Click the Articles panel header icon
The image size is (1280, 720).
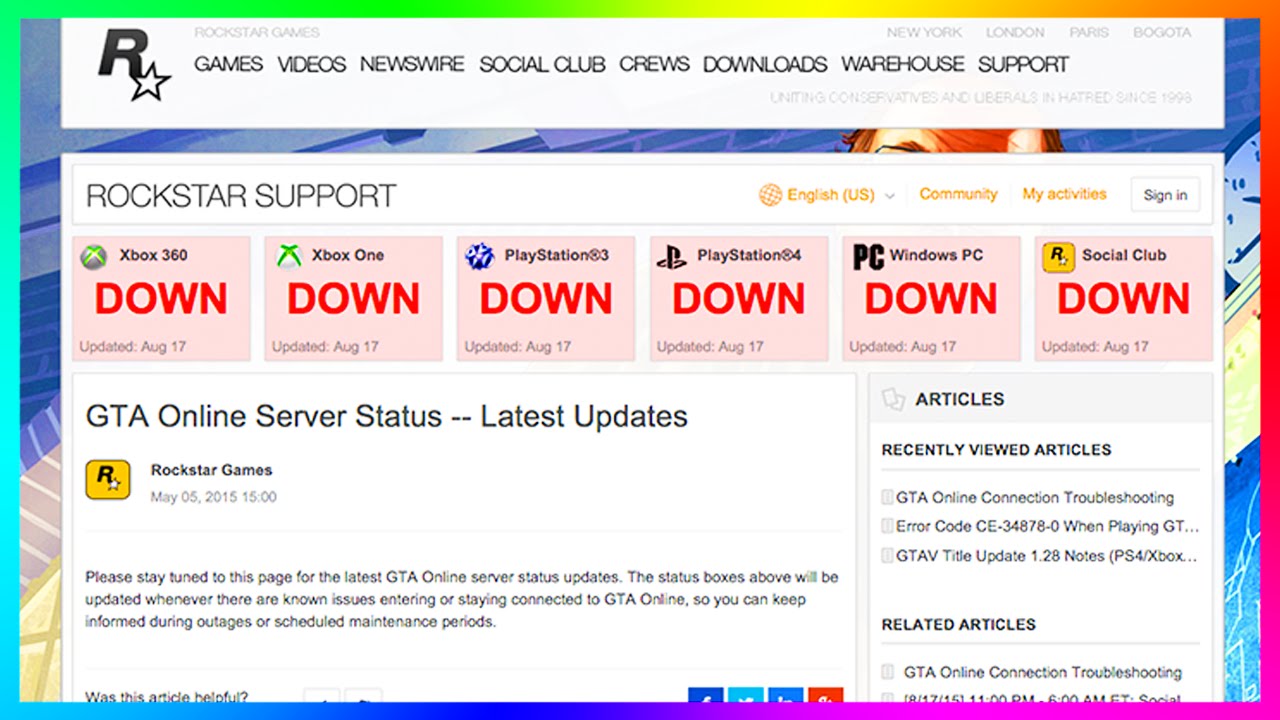coord(893,399)
